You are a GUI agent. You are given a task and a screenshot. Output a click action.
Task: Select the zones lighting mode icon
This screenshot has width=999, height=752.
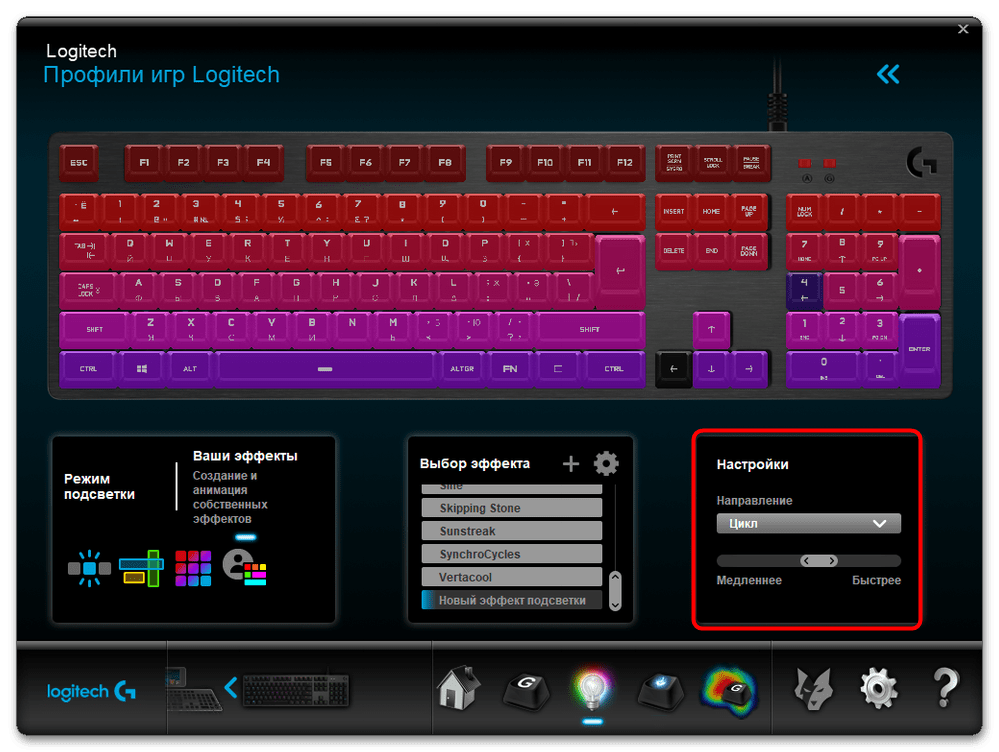tap(140, 567)
